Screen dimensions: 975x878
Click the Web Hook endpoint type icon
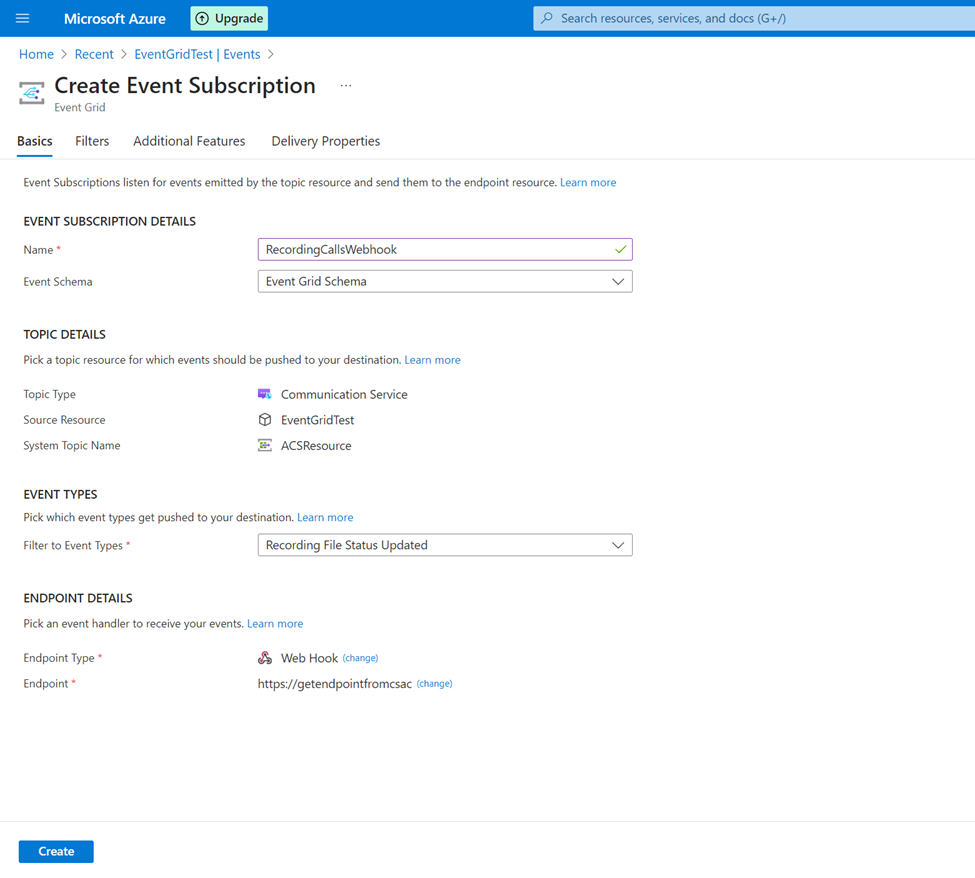pos(265,658)
